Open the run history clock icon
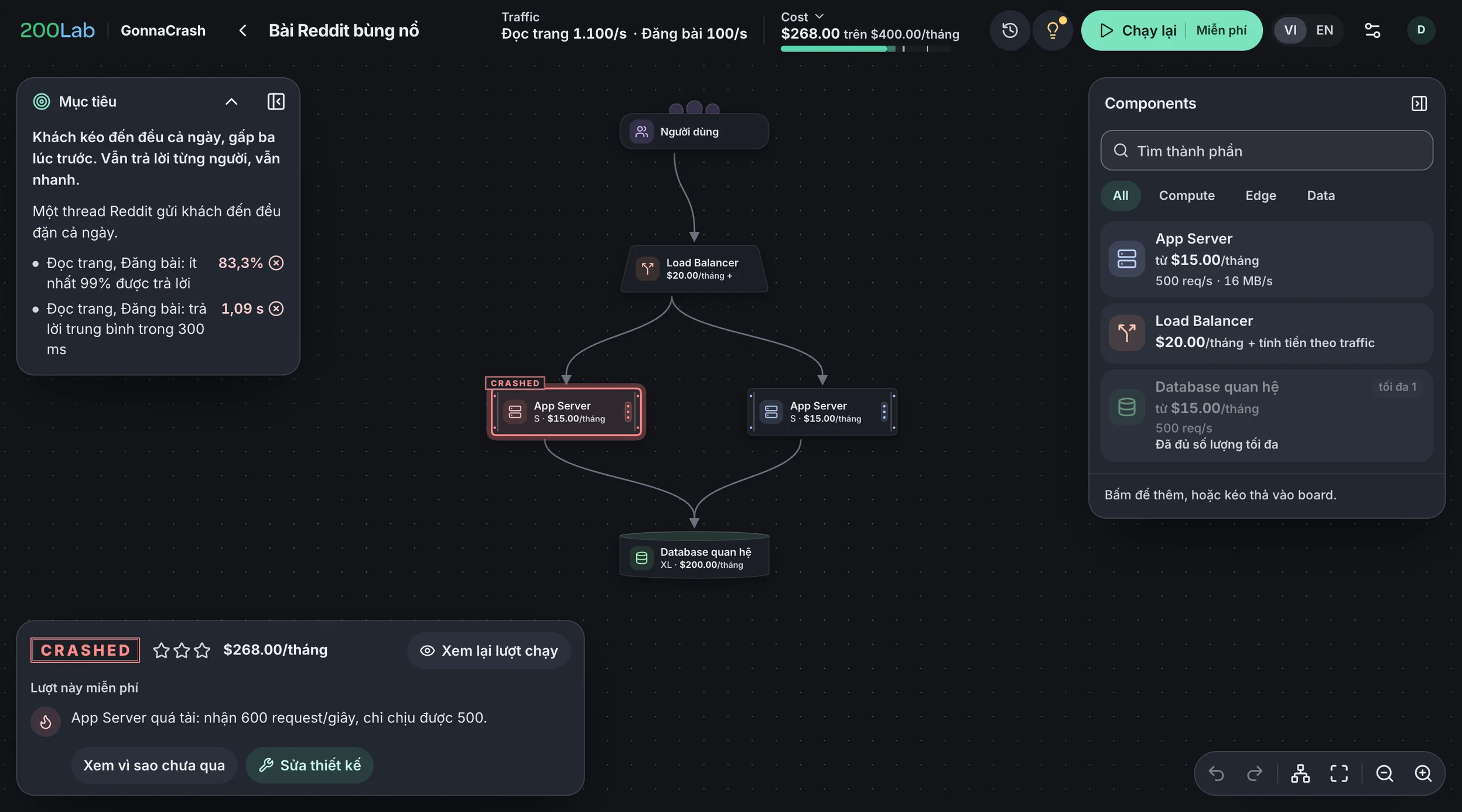Screen dimensions: 1462x812 click(1009, 30)
